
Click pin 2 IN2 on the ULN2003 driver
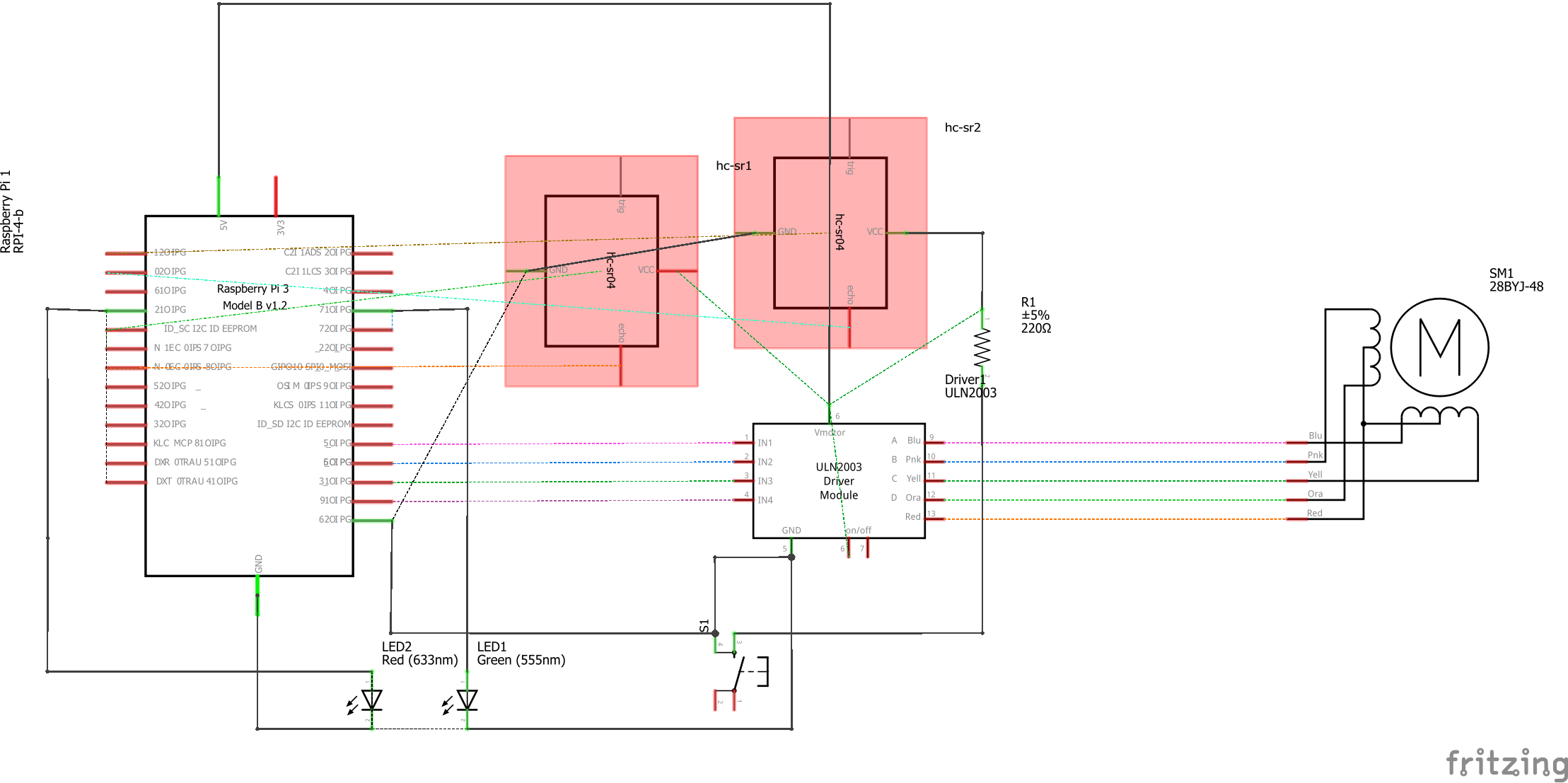(743, 462)
